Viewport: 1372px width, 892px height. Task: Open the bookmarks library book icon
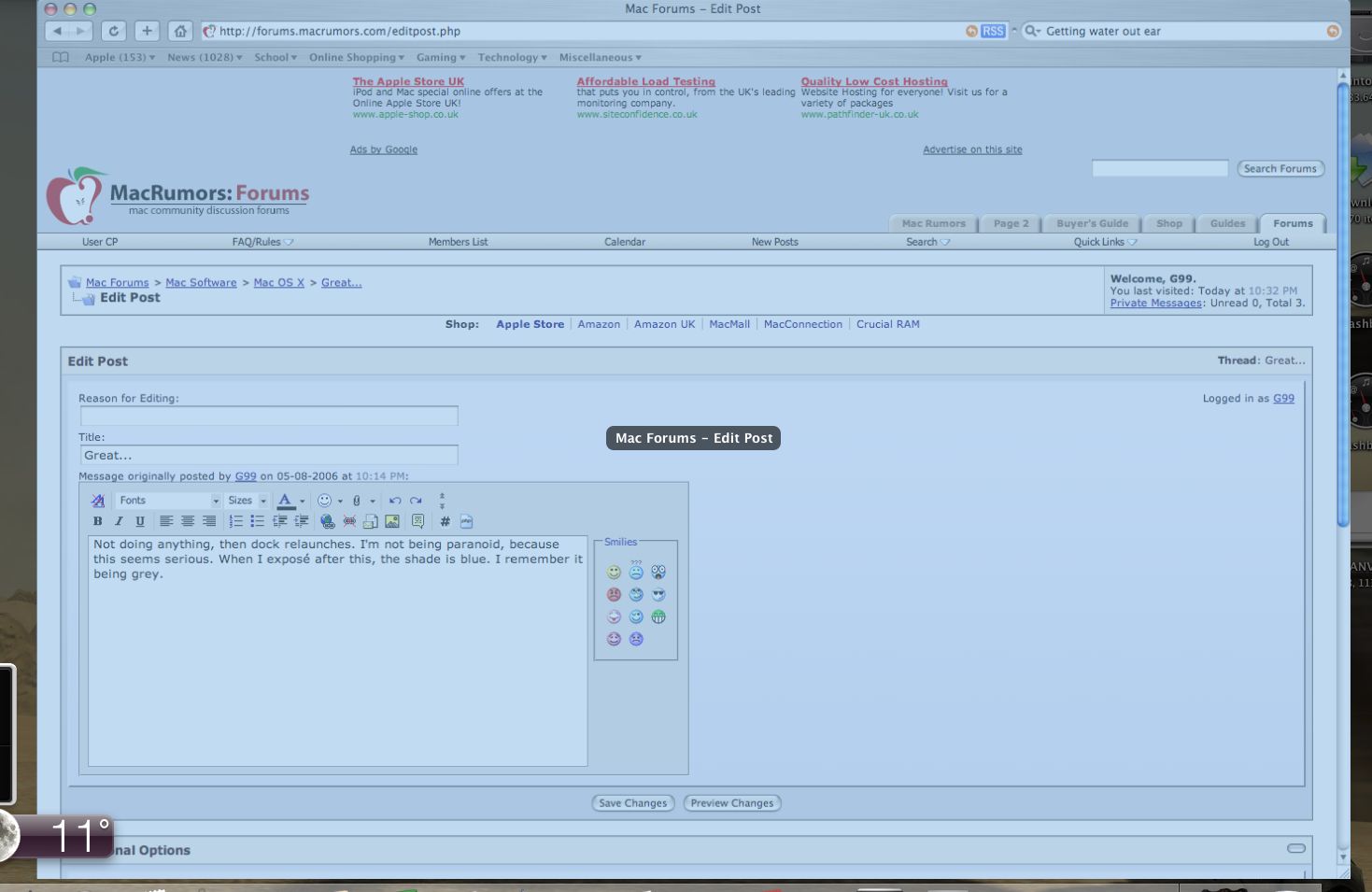point(61,58)
